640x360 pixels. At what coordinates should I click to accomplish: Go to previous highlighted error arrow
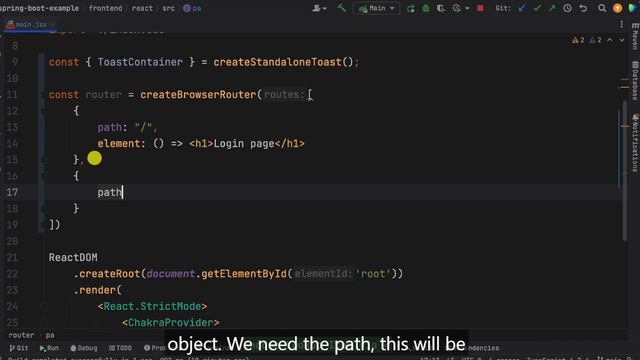tap(610, 40)
